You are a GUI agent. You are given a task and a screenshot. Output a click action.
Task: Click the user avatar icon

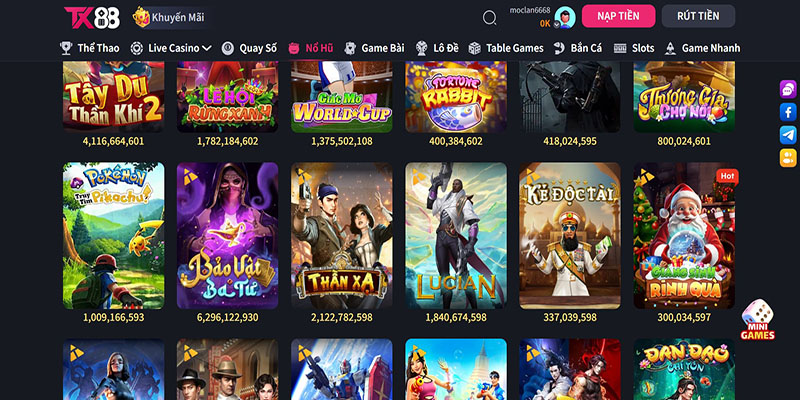(x=565, y=17)
